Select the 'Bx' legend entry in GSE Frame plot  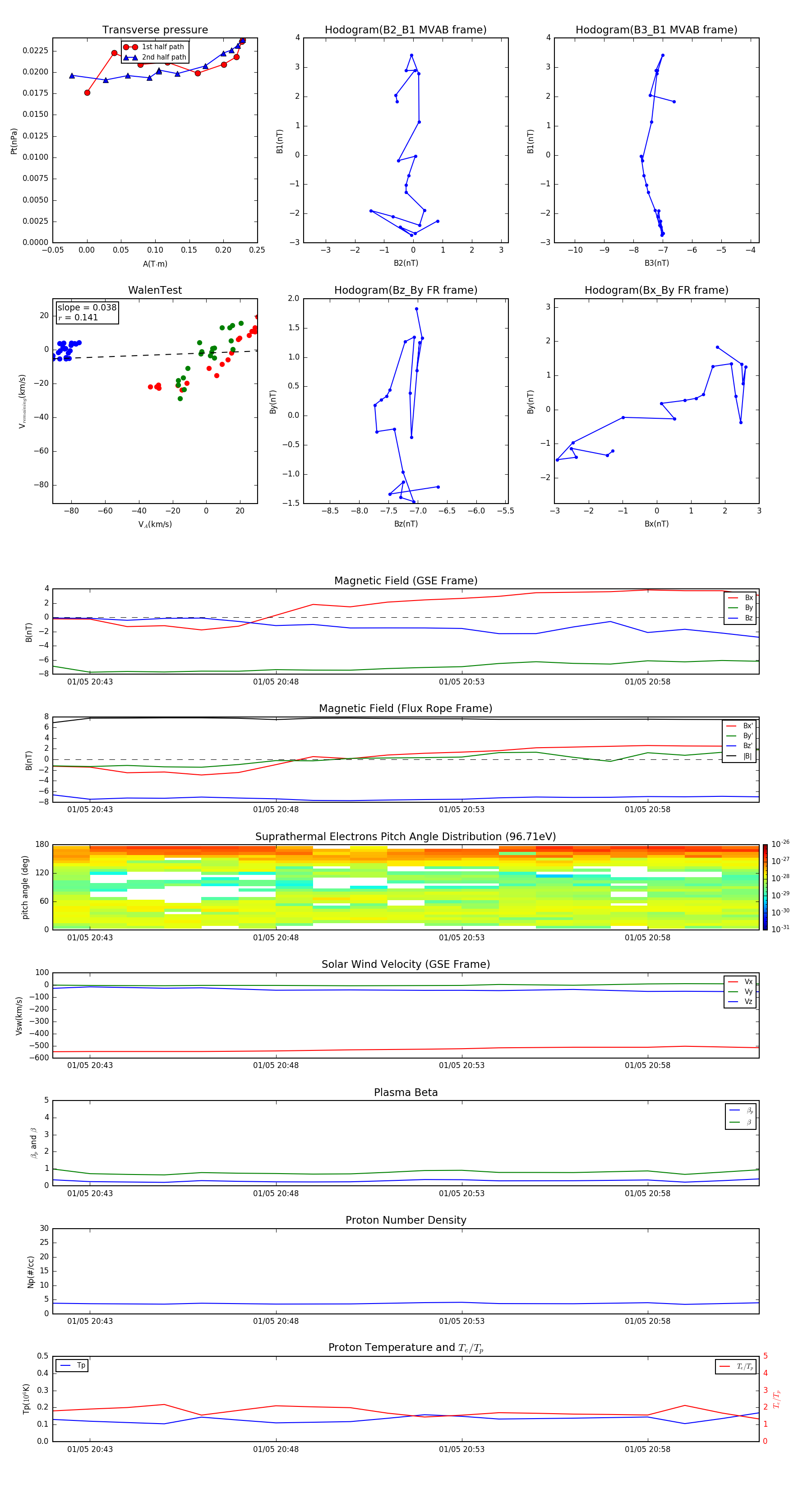(740, 598)
